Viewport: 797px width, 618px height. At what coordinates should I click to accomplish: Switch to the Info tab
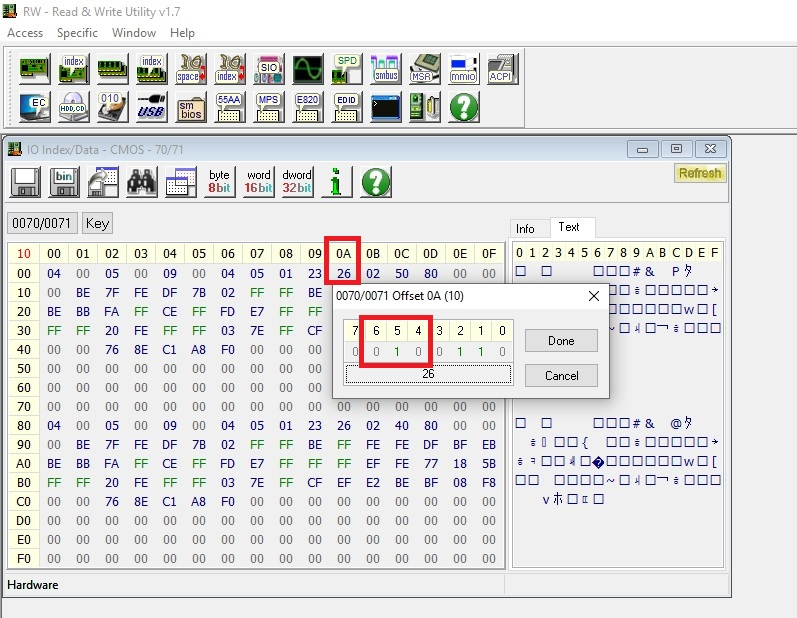coord(526,228)
